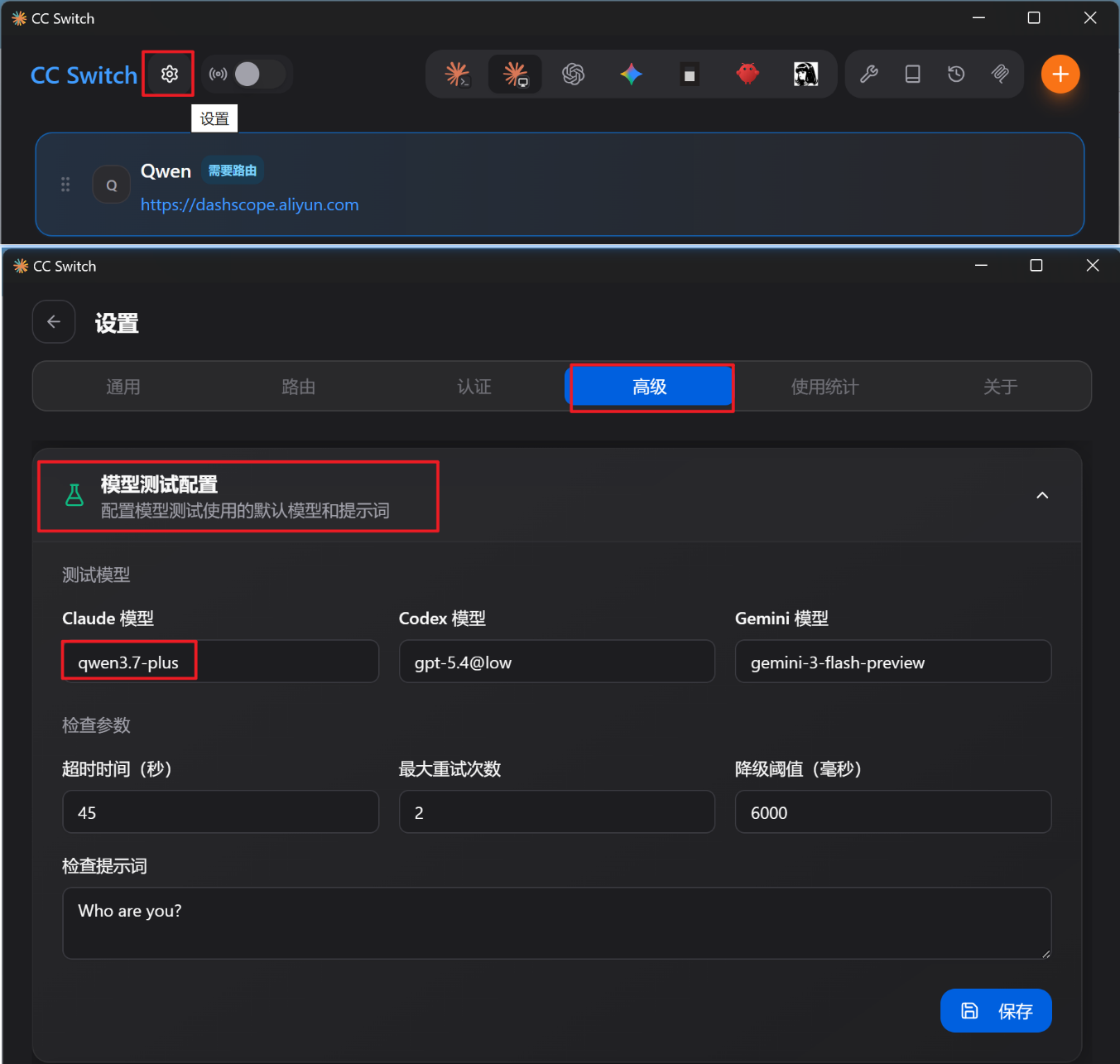Select the portrait avatar app icon
Image resolution: width=1120 pixels, height=1064 pixels.
pyautogui.click(x=805, y=75)
